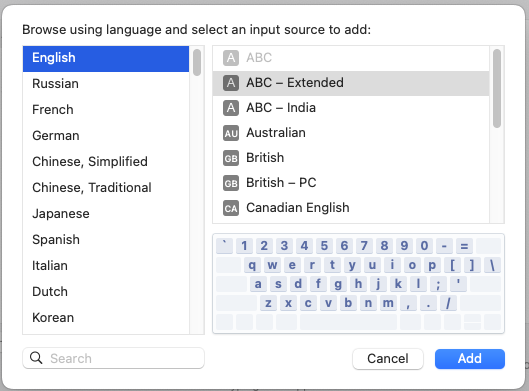Viewport: 529px width, 391px height.
Task: Click the input sources list scrollbar
Action: [497, 88]
